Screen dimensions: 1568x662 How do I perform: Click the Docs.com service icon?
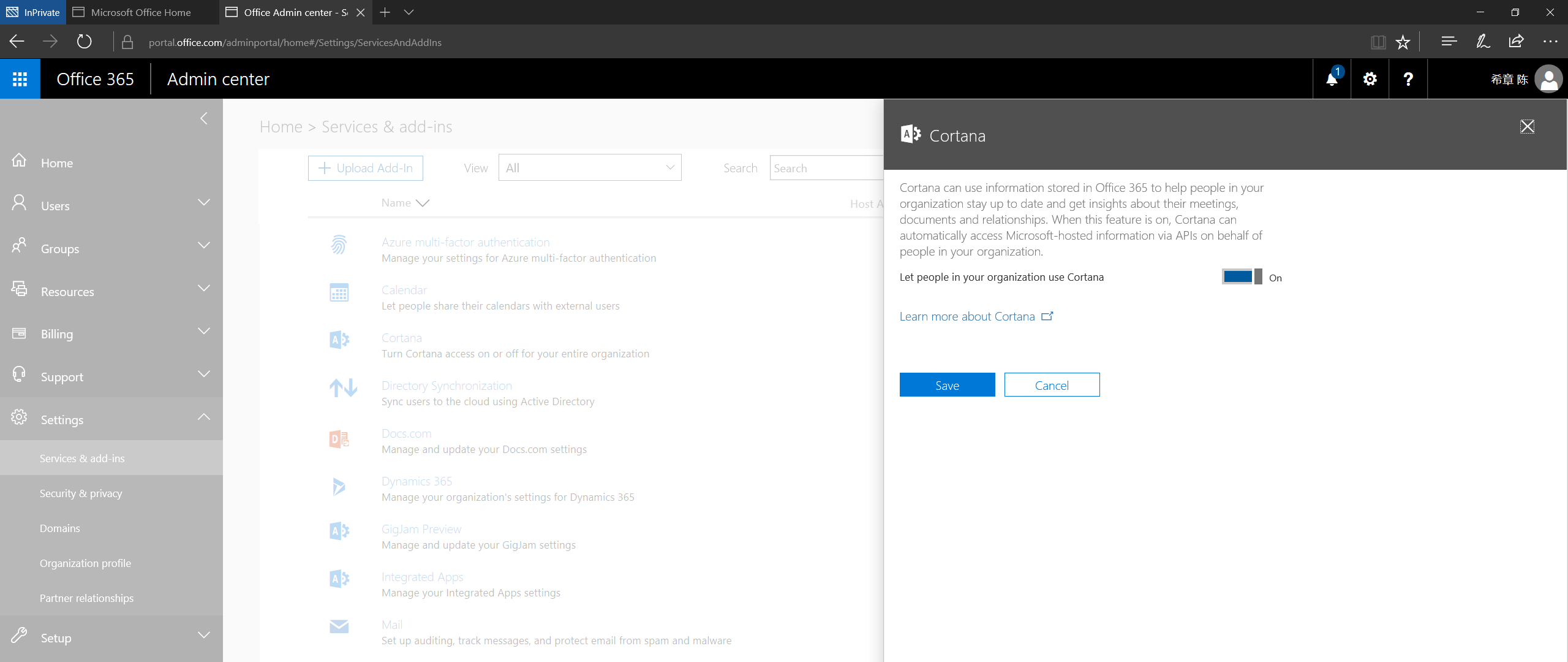(x=339, y=439)
